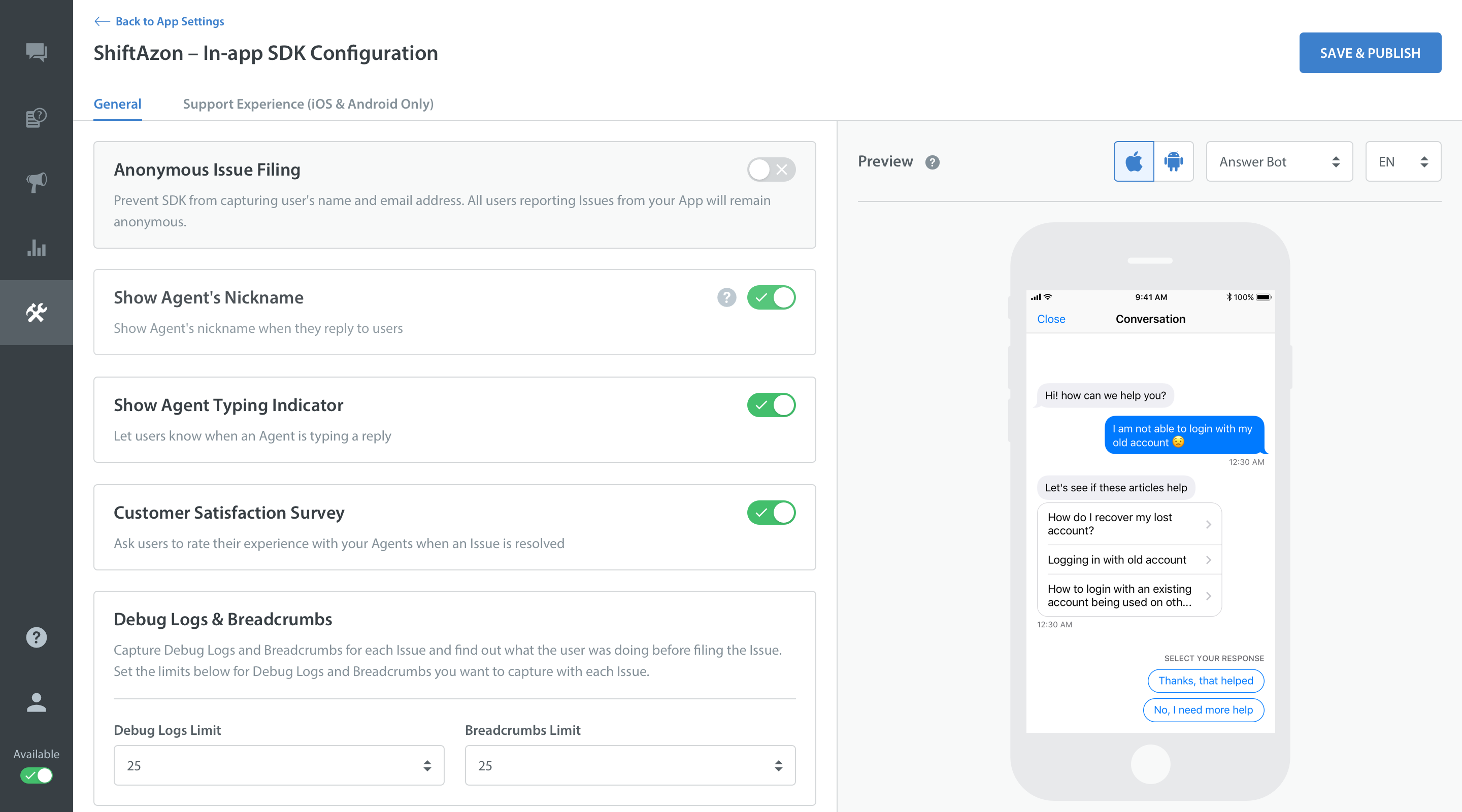Open the campaigns megaphone icon

(x=37, y=182)
